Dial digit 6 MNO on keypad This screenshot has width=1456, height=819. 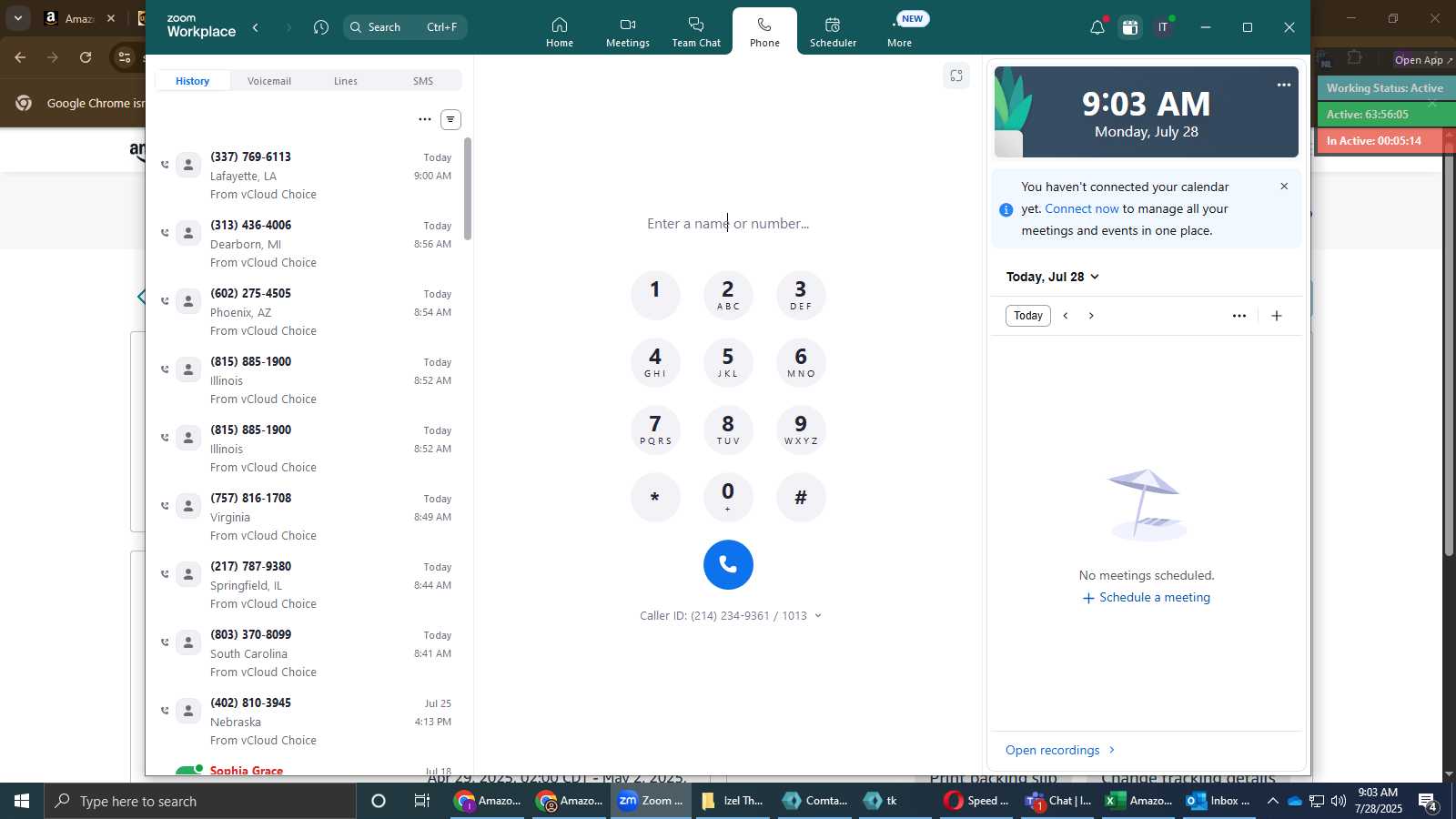[x=801, y=362]
